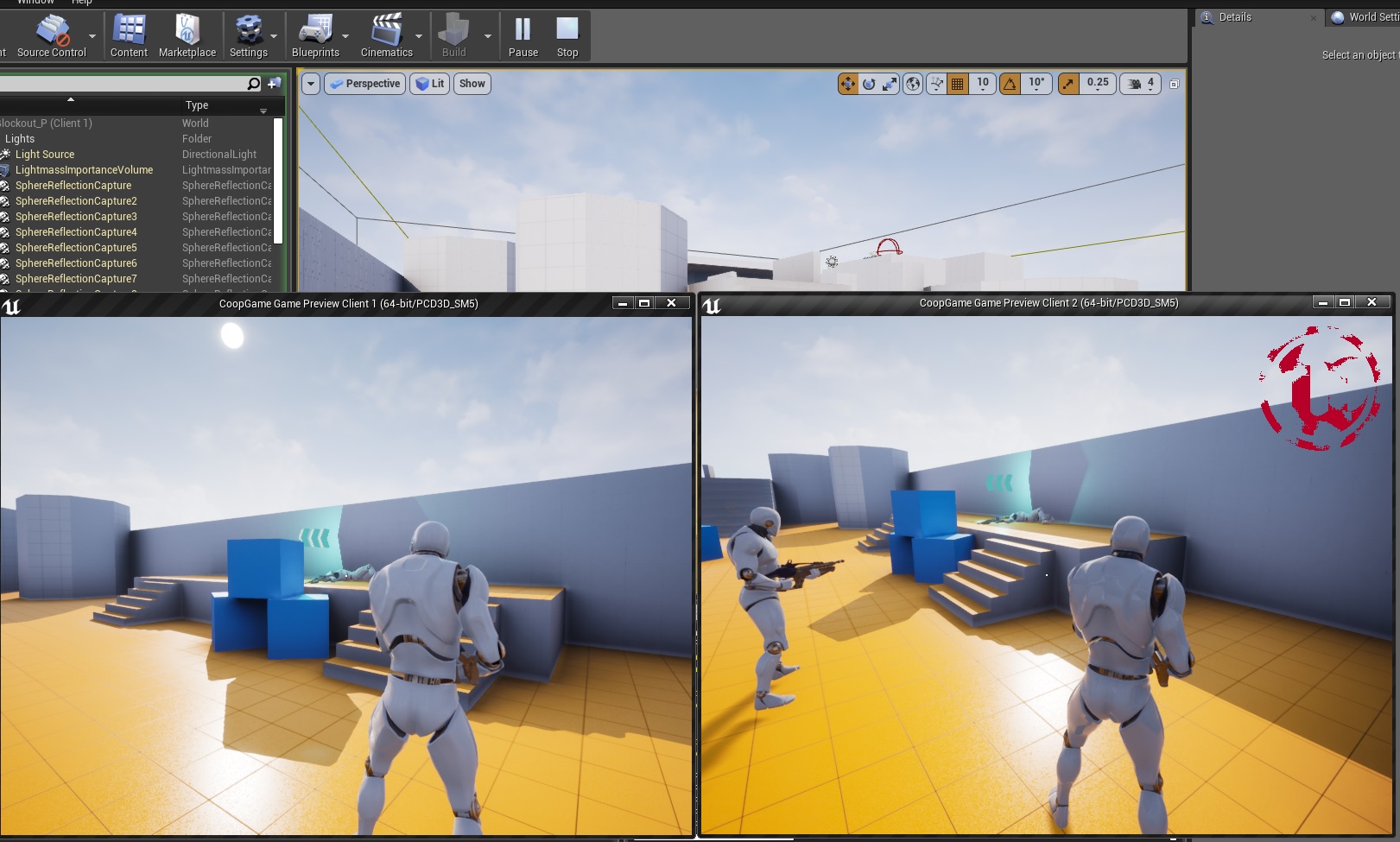Maximize the Game Preview Client 1 window

tap(644, 303)
